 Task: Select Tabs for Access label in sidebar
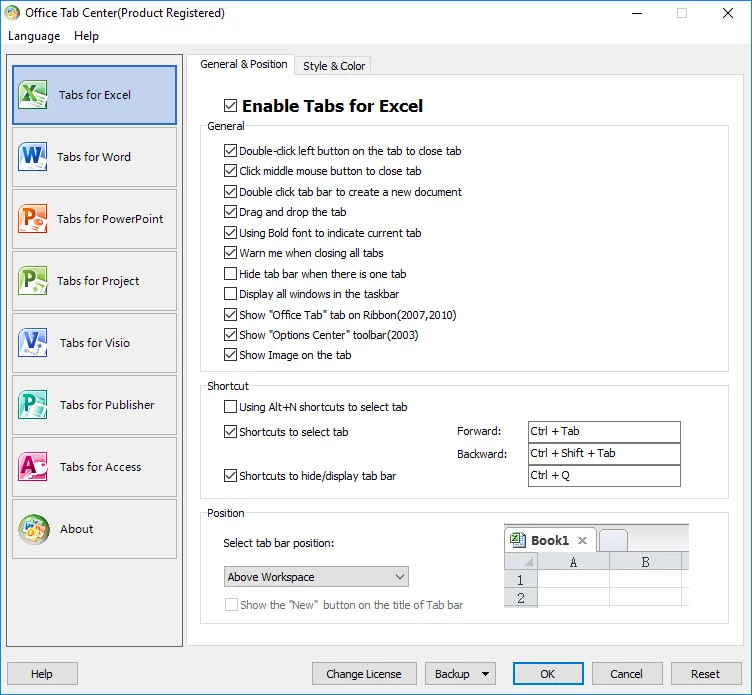click(x=100, y=467)
